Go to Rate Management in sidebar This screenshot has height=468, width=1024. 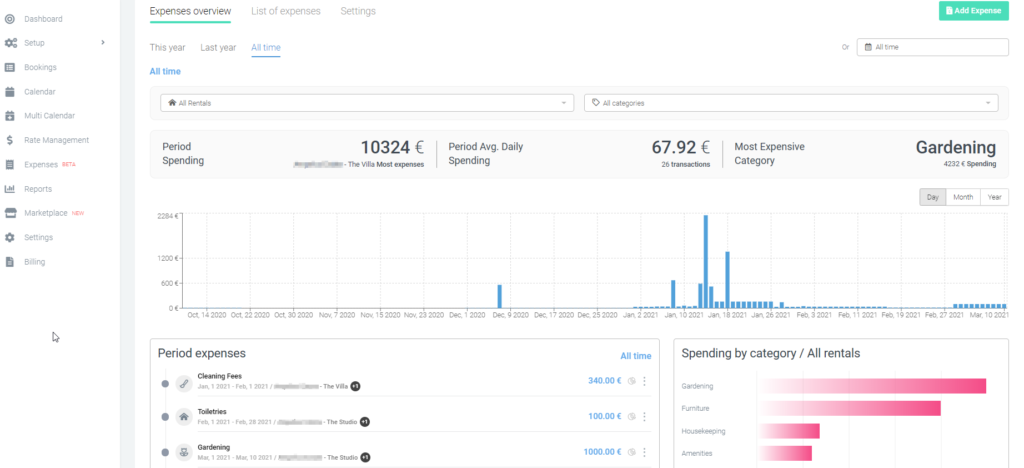coord(56,140)
